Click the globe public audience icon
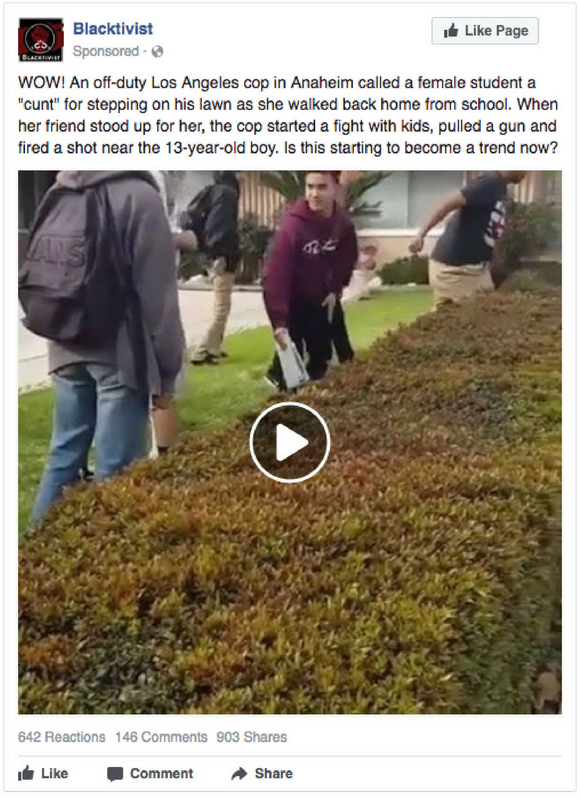This screenshot has width=580, height=800. tap(158, 52)
